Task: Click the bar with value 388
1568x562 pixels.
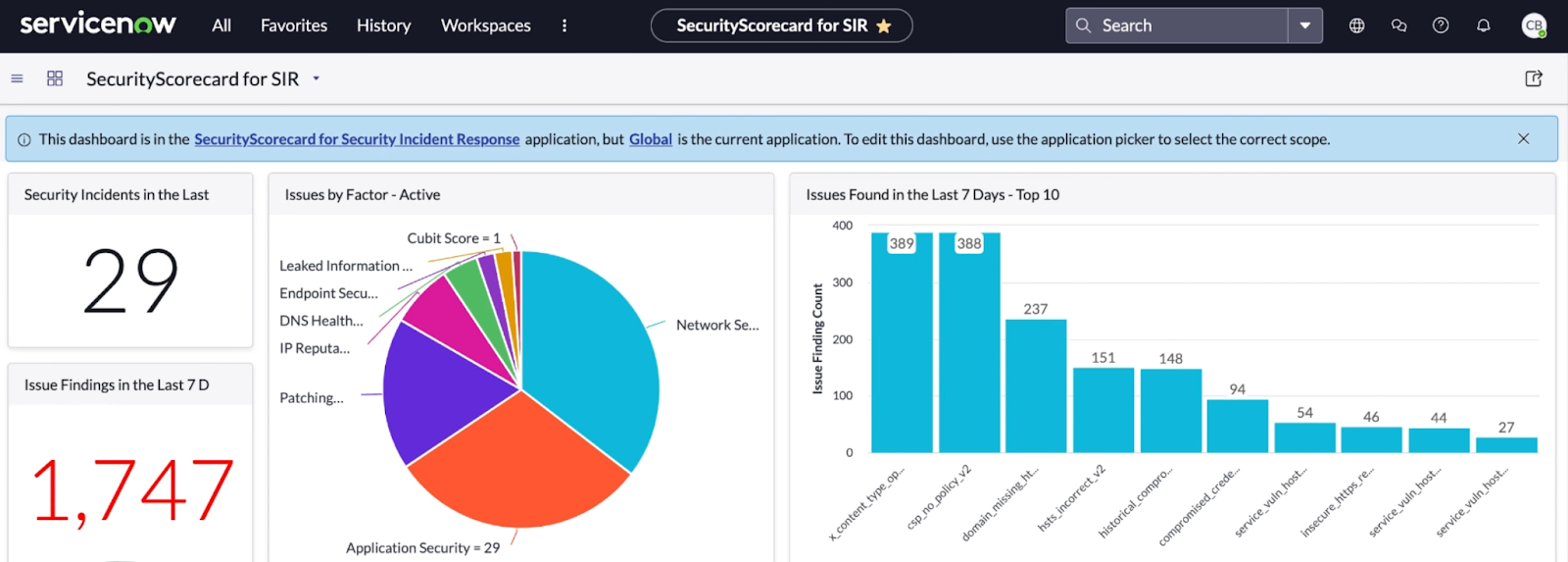Action: point(969,343)
